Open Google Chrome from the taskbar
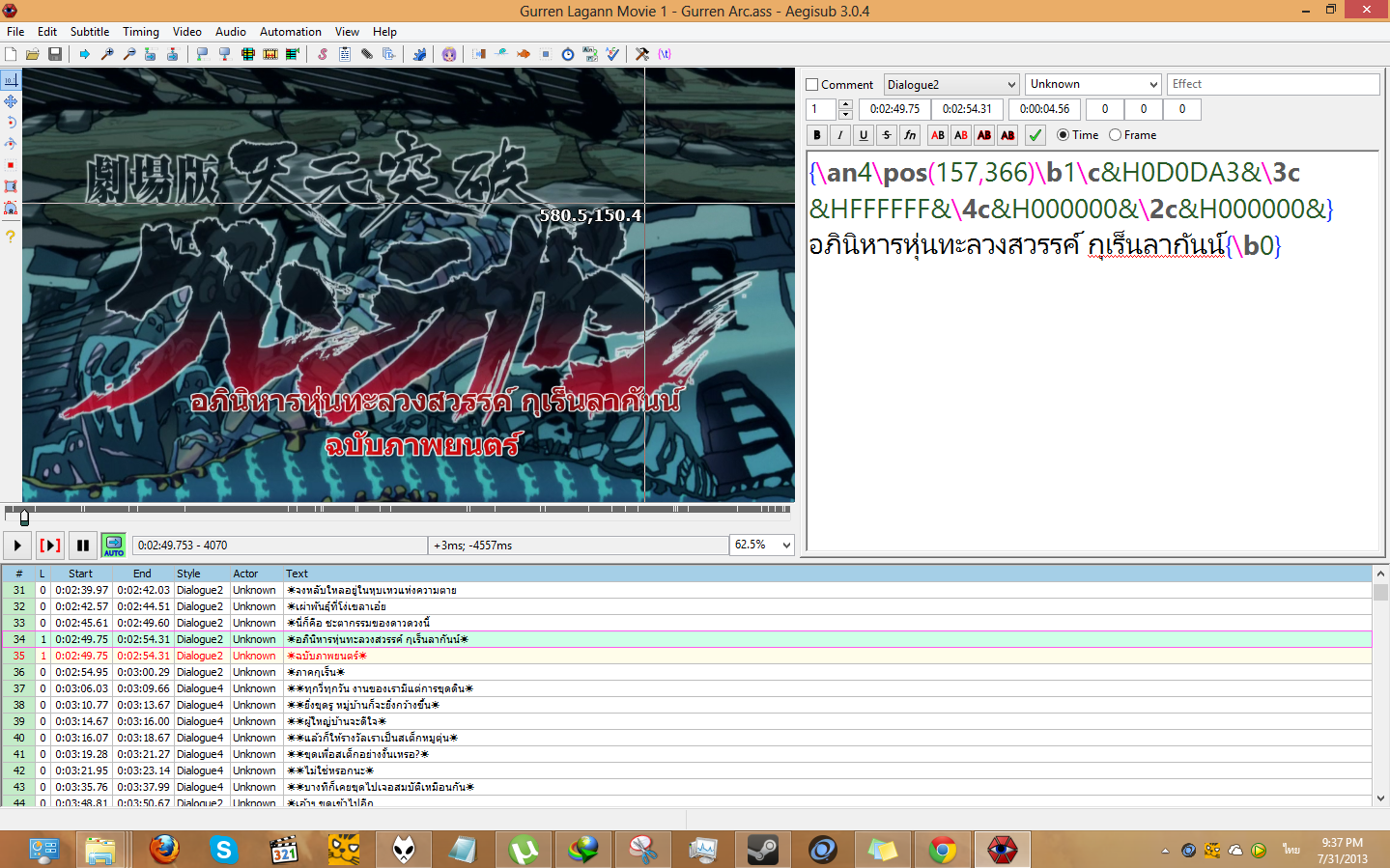Screen dimensions: 1390x868 [943, 850]
